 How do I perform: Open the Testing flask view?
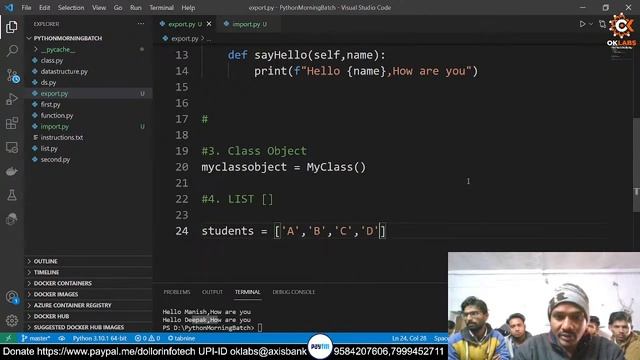pyautogui.click(x=12, y=195)
